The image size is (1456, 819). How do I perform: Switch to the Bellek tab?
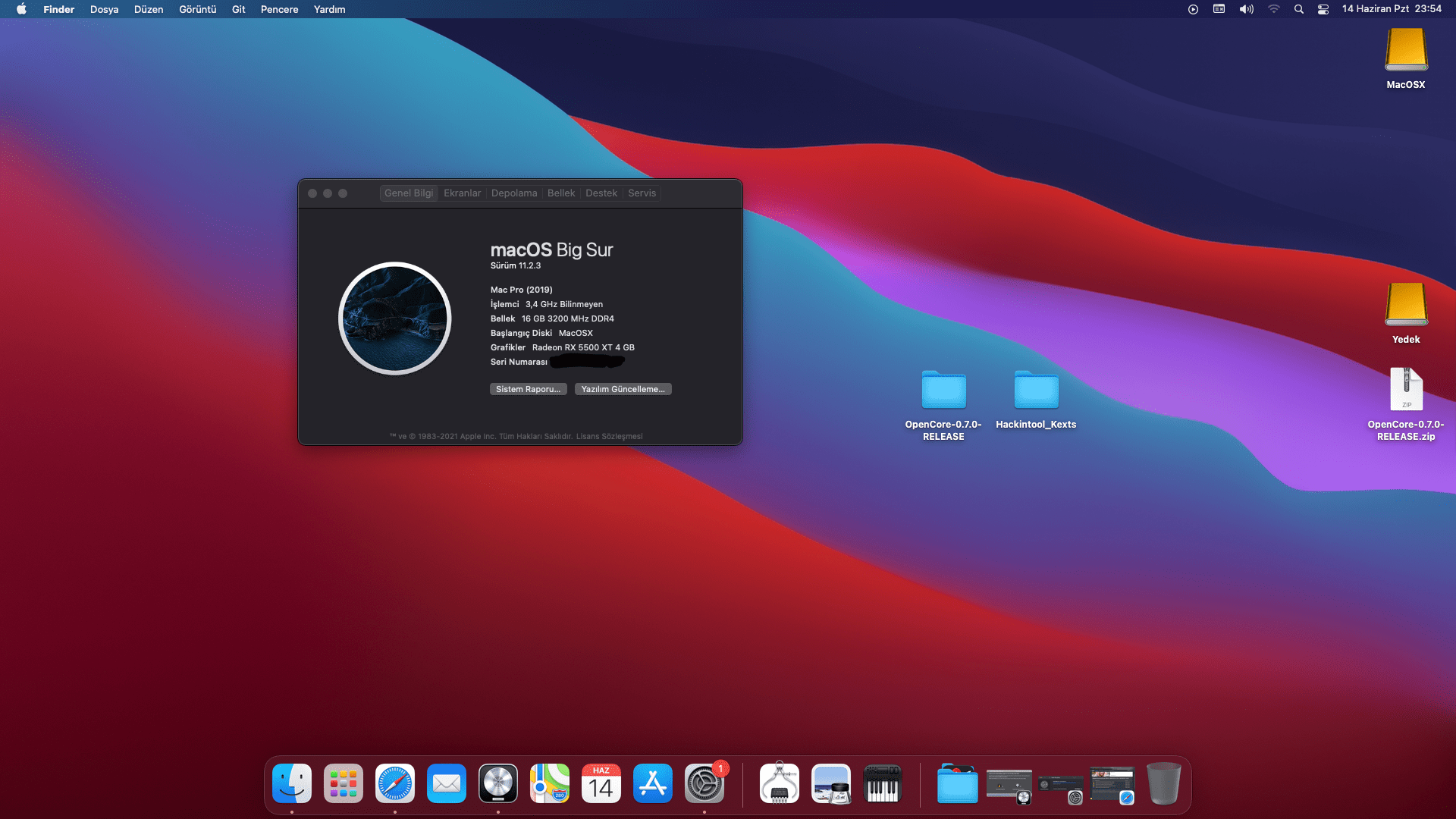561,193
